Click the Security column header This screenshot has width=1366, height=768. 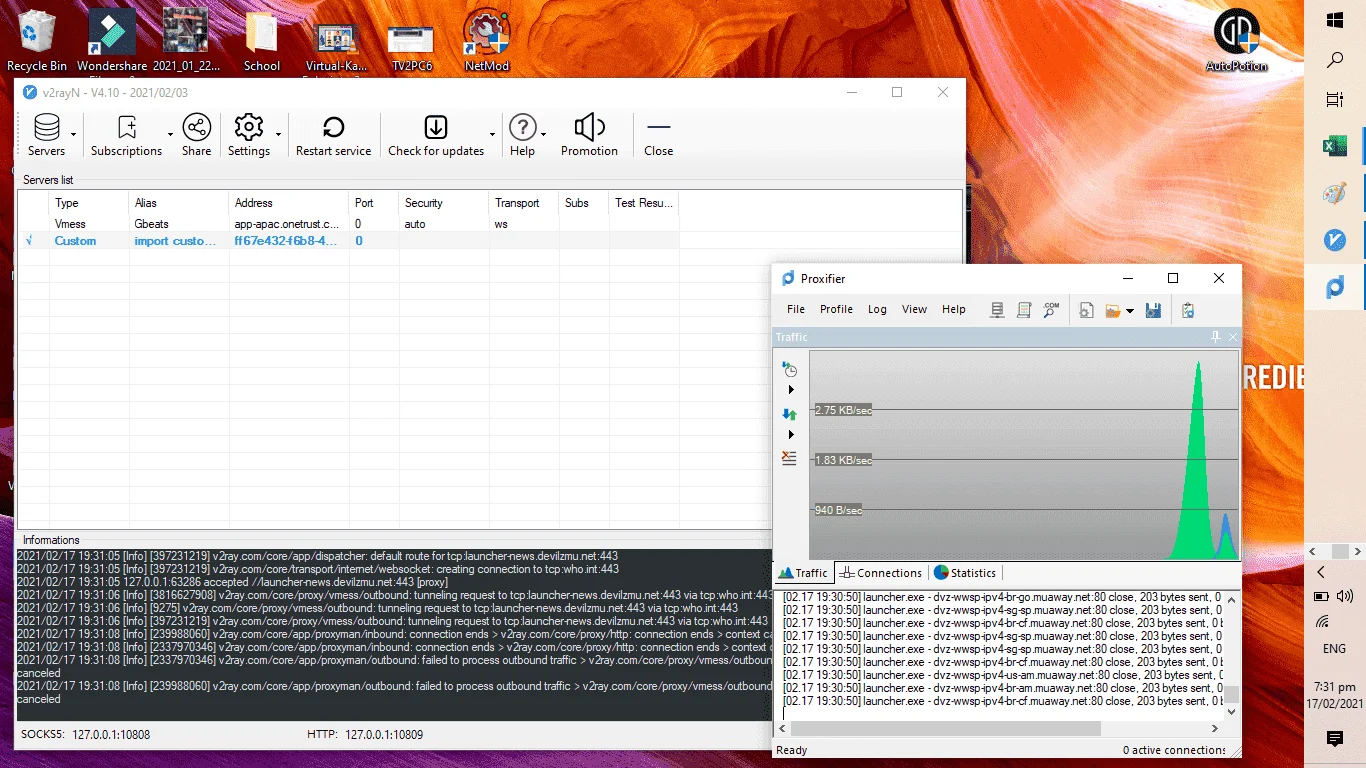(444, 203)
